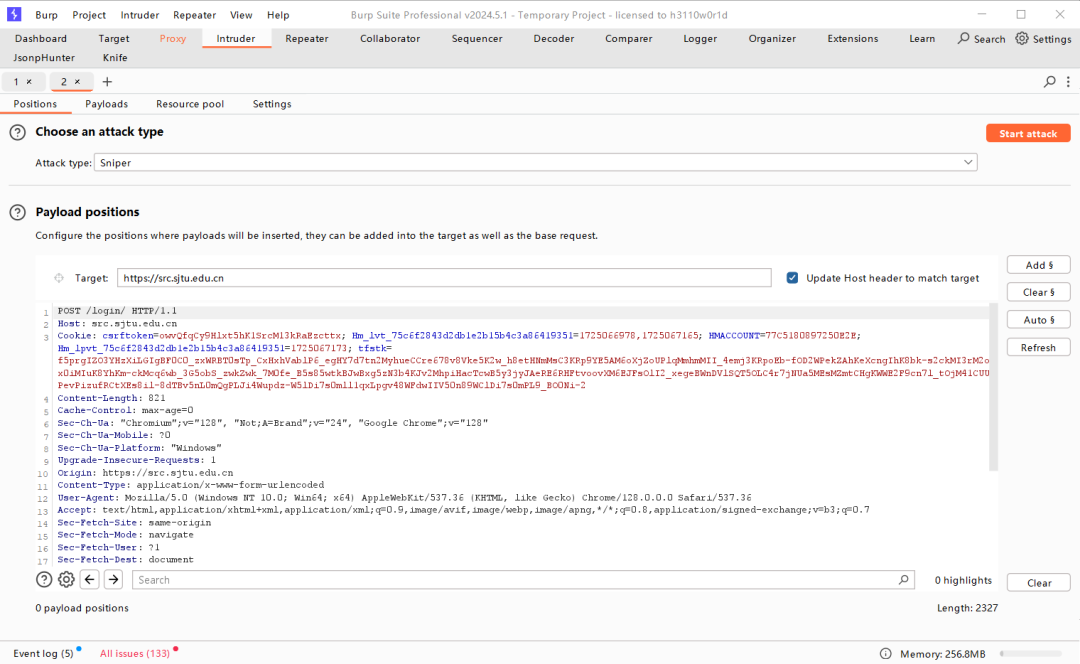Image resolution: width=1080 pixels, height=664 pixels.
Task: Switch to the Extensions tab
Action: (853, 39)
